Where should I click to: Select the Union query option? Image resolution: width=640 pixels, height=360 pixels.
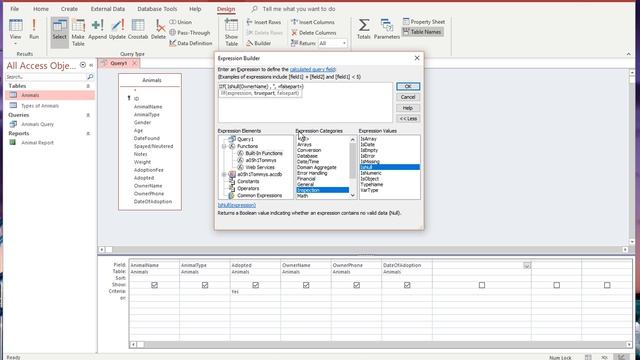click(x=180, y=22)
